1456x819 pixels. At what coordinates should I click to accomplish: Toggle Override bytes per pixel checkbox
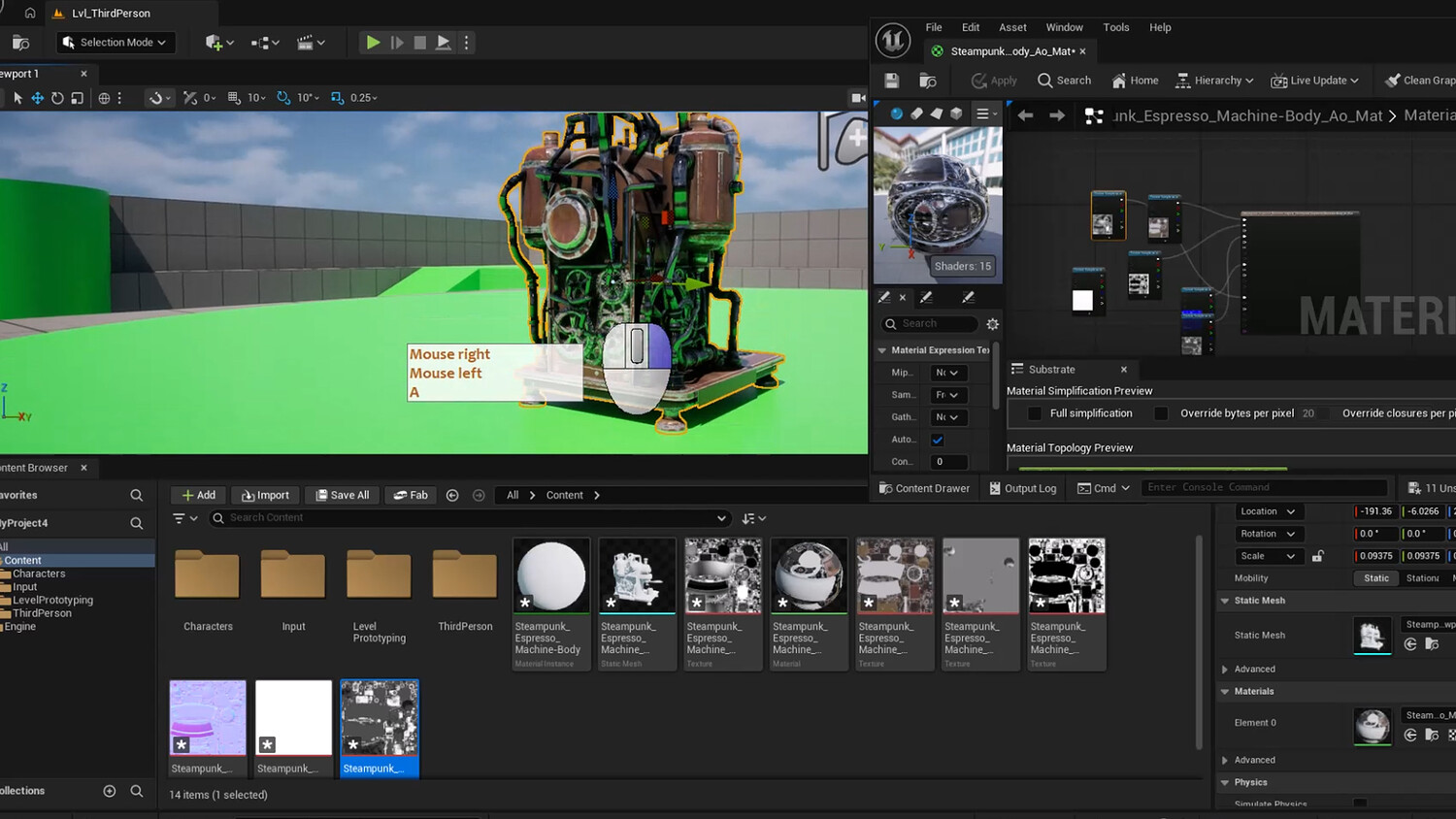pyautogui.click(x=1161, y=413)
